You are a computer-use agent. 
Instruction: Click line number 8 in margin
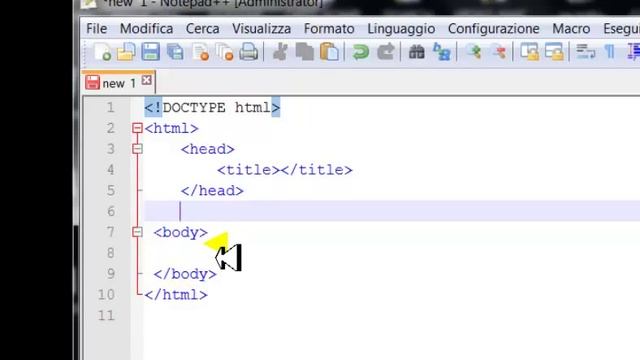111,253
